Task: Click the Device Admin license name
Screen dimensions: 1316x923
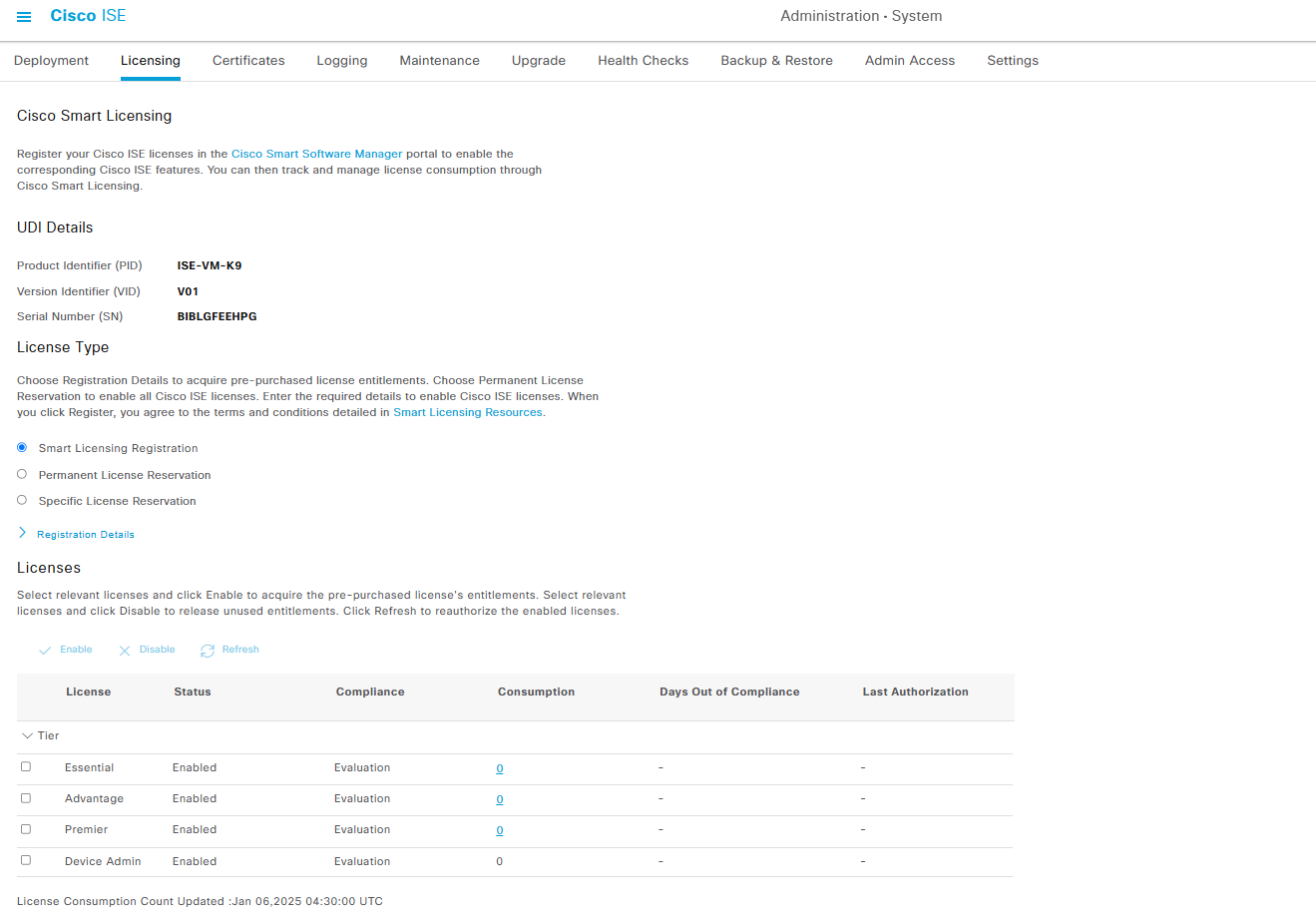Action: (x=103, y=861)
